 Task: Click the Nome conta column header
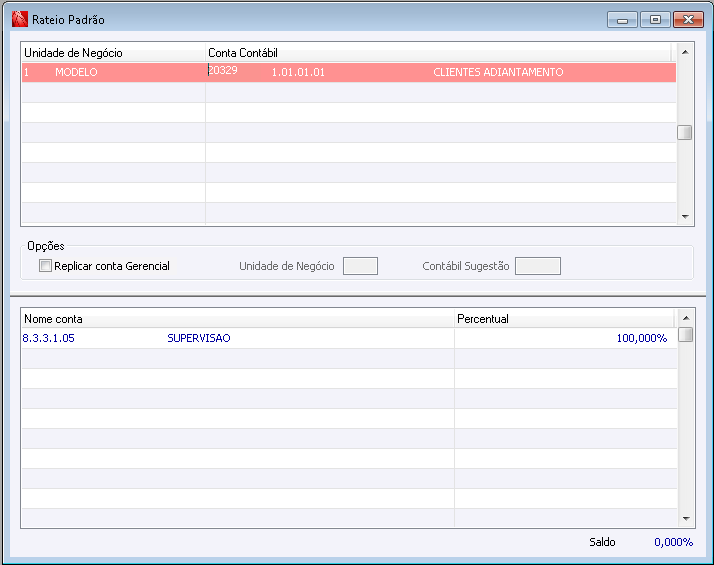coord(238,319)
